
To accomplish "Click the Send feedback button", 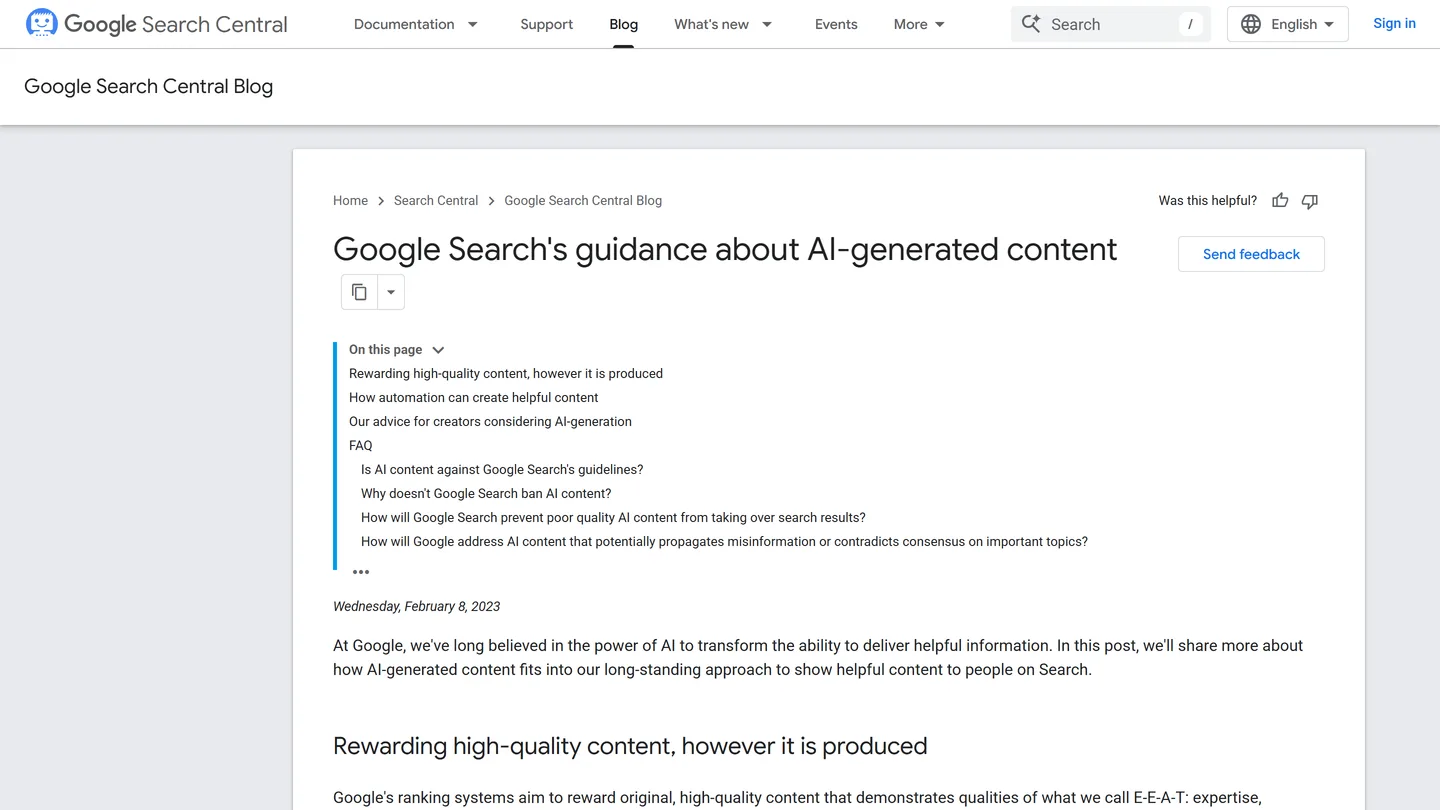I will (x=1251, y=254).
